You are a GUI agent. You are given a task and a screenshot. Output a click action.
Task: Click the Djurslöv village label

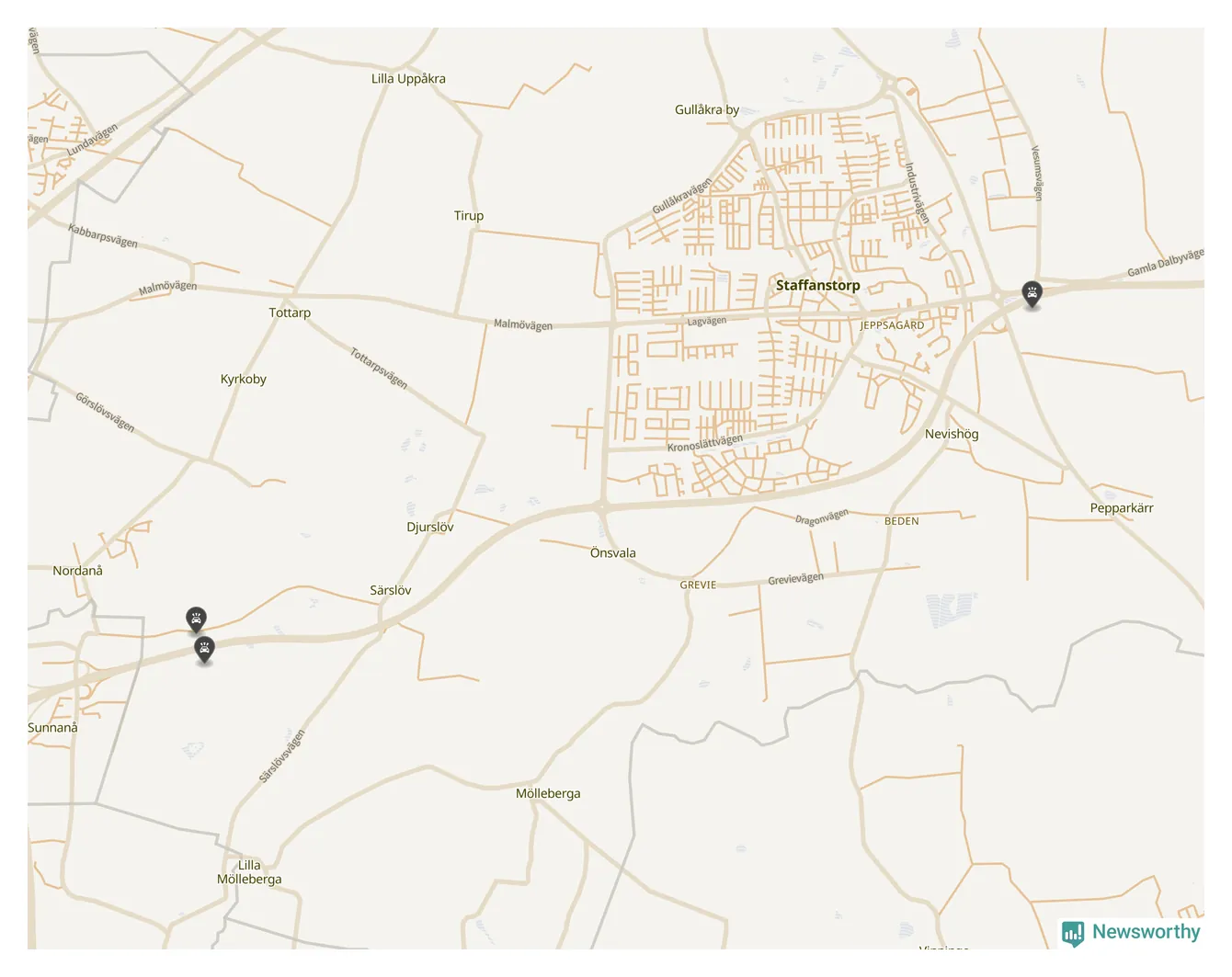click(430, 527)
